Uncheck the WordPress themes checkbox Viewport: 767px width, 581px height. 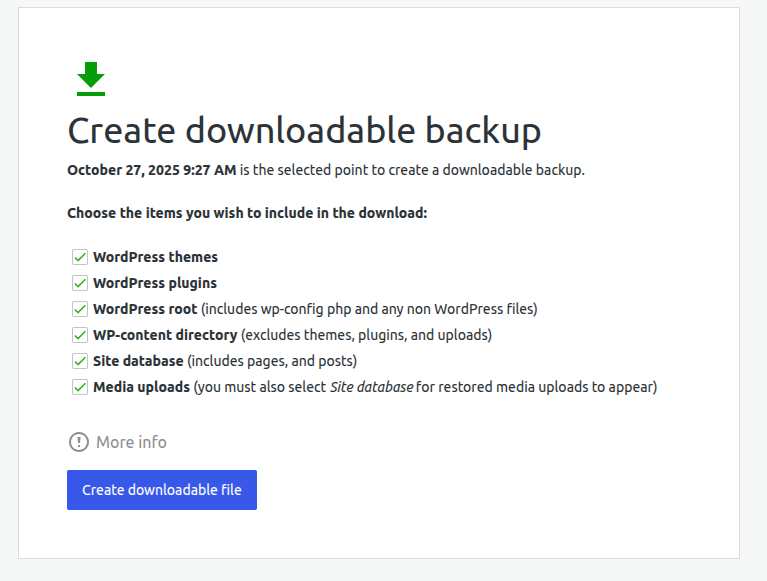(80, 257)
